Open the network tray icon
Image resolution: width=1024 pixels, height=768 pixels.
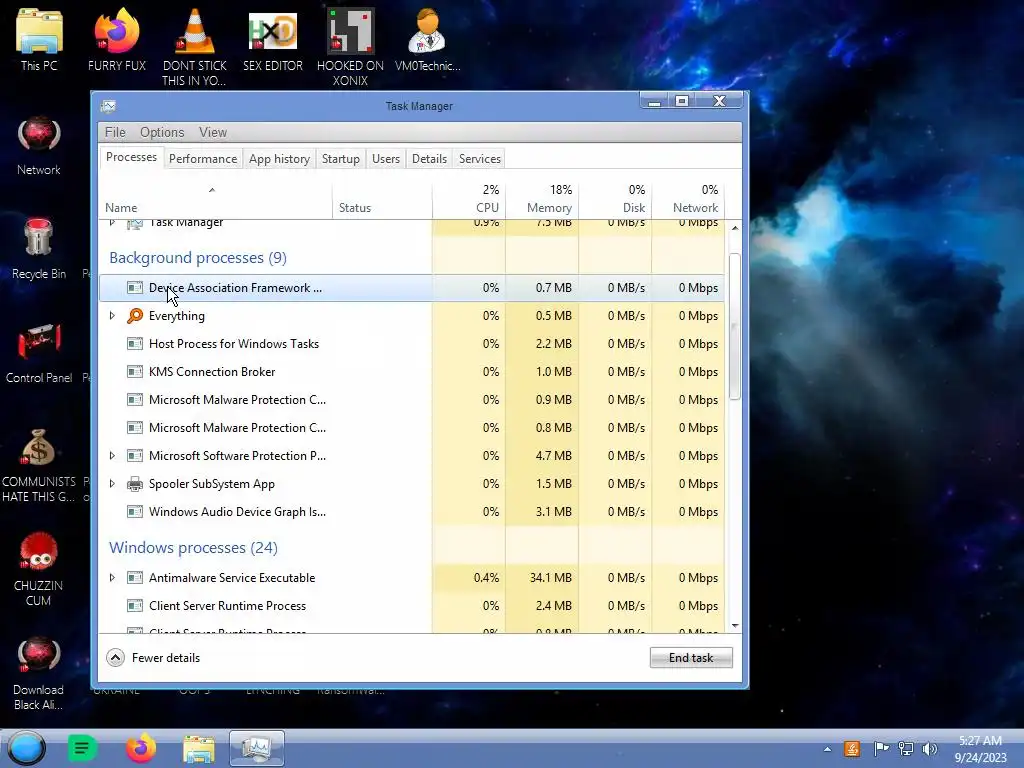point(906,748)
